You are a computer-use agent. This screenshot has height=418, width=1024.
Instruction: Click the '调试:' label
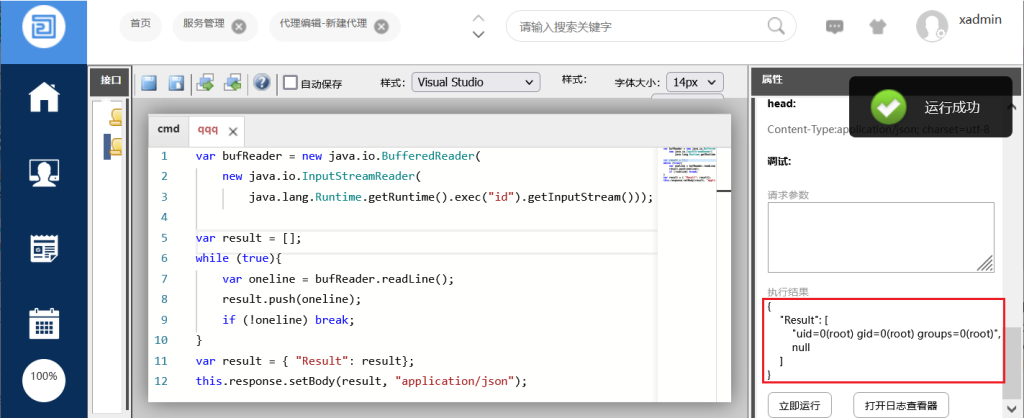[x=779, y=161]
